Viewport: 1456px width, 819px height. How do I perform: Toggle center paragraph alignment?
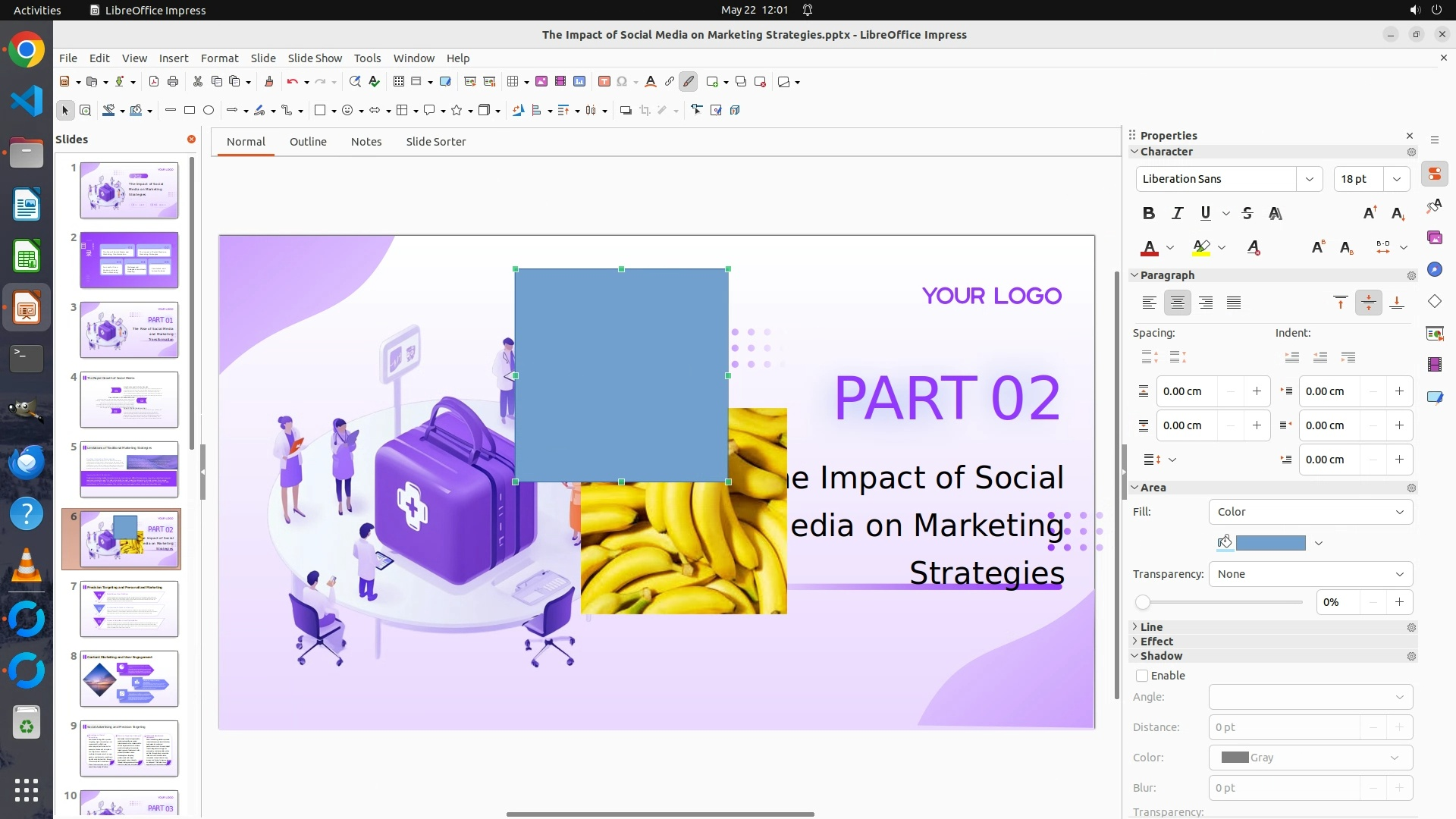[x=1177, y=303]
